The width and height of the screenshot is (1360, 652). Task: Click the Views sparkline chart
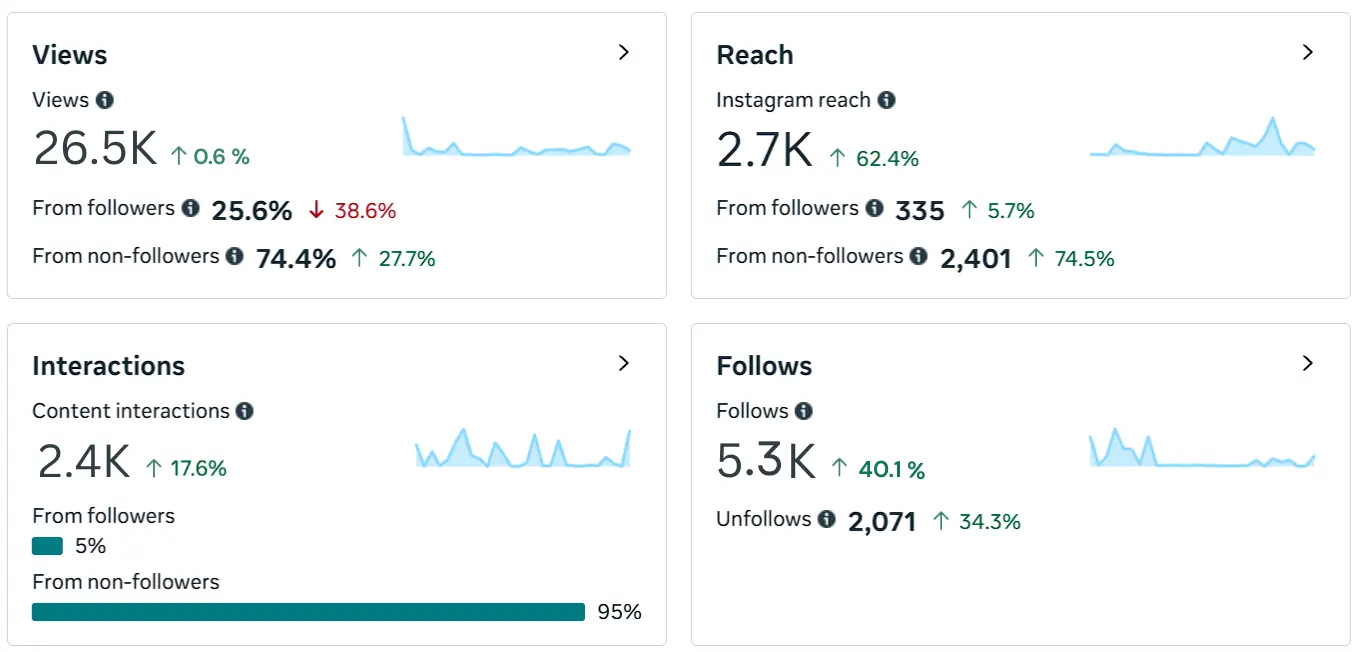pos(516,140)
